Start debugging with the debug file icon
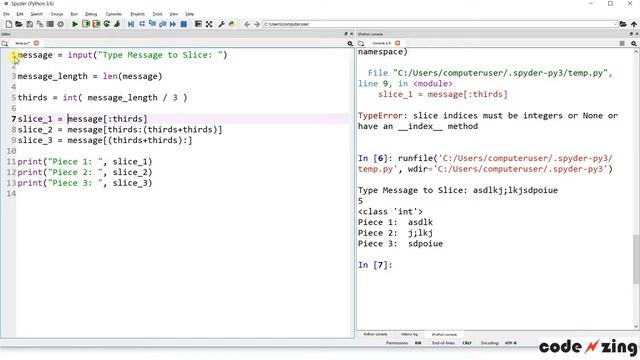 tap(131, 24)
